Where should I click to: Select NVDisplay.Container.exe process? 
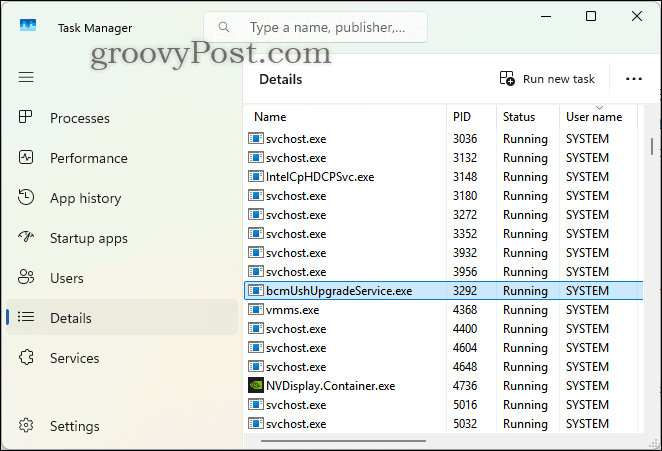(x=443, y=386)
